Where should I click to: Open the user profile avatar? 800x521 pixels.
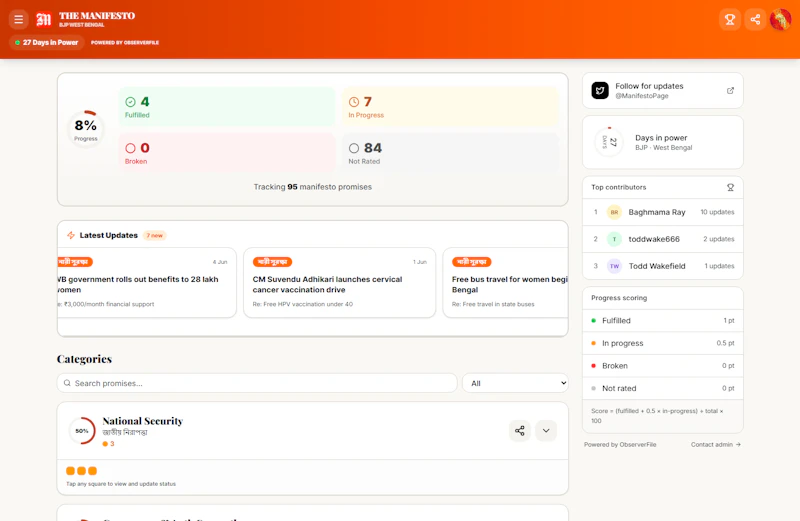pos(781,19)
